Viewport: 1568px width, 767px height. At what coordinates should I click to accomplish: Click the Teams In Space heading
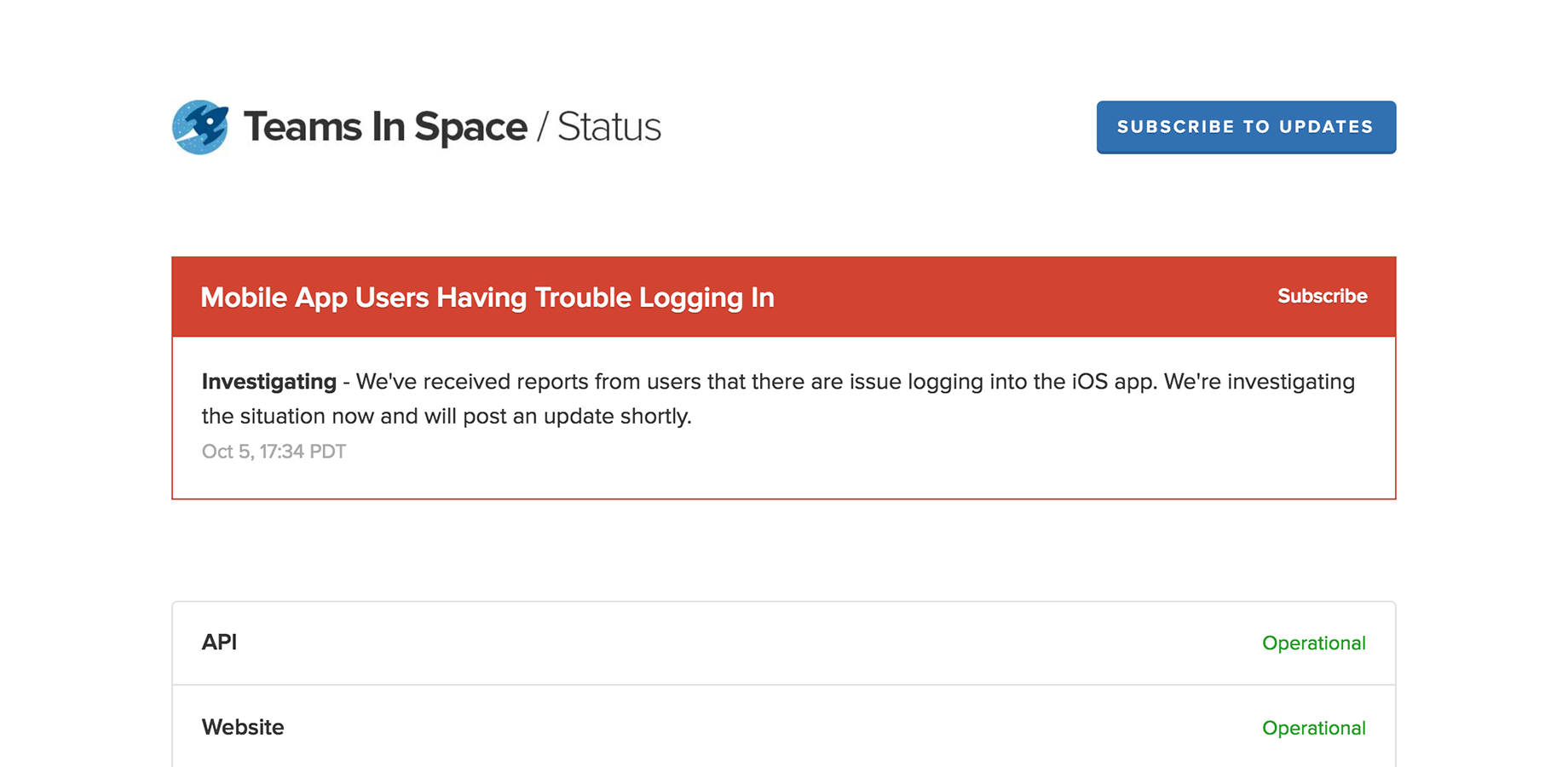(385, 127)
